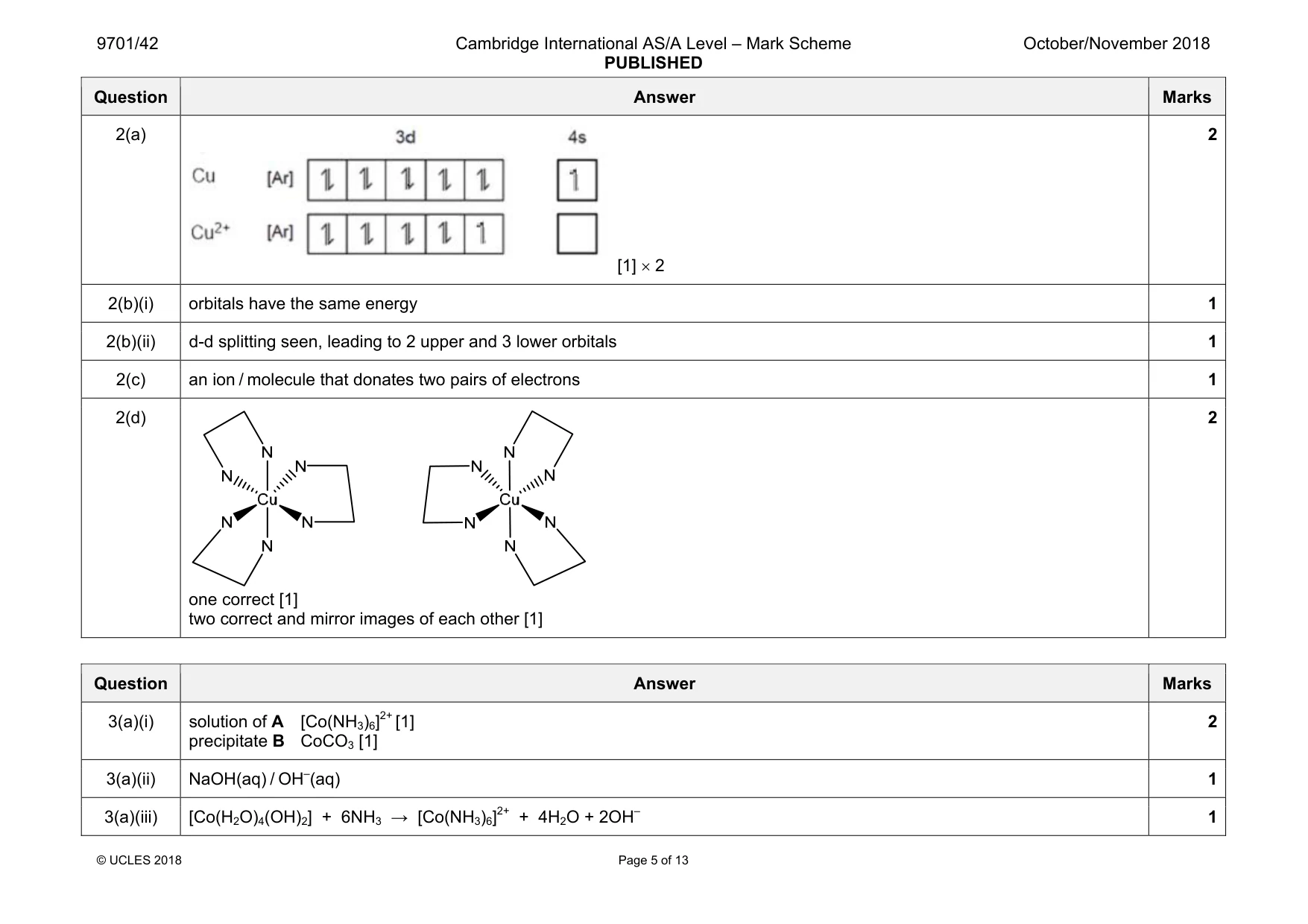Click answer 'an ion / molecule that donates two pairs'
Screen dimensions: 1308x924
pos(384,380)
